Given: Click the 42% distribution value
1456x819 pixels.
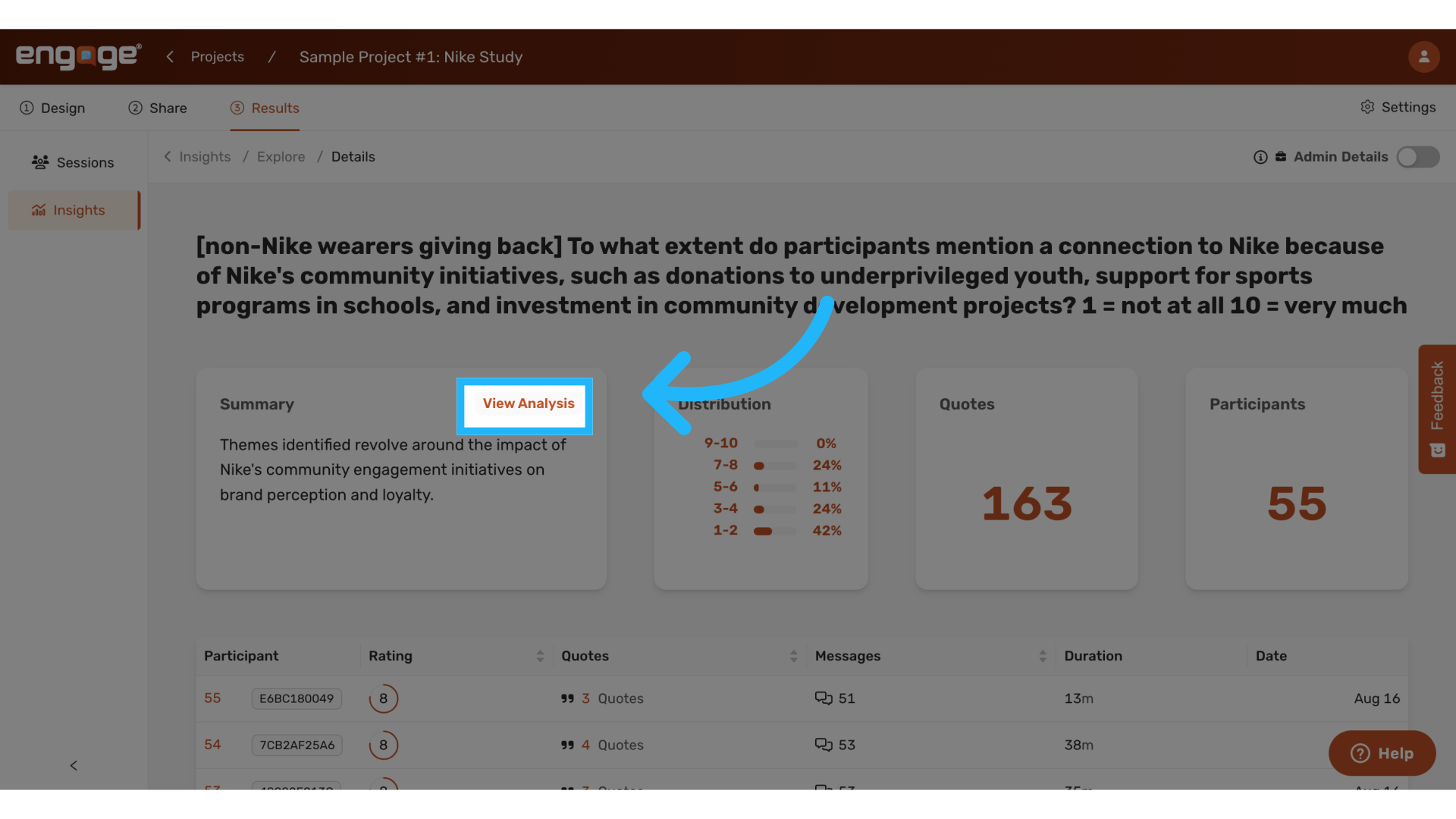Looking at the screenshot, I should (x=827, y=531).
